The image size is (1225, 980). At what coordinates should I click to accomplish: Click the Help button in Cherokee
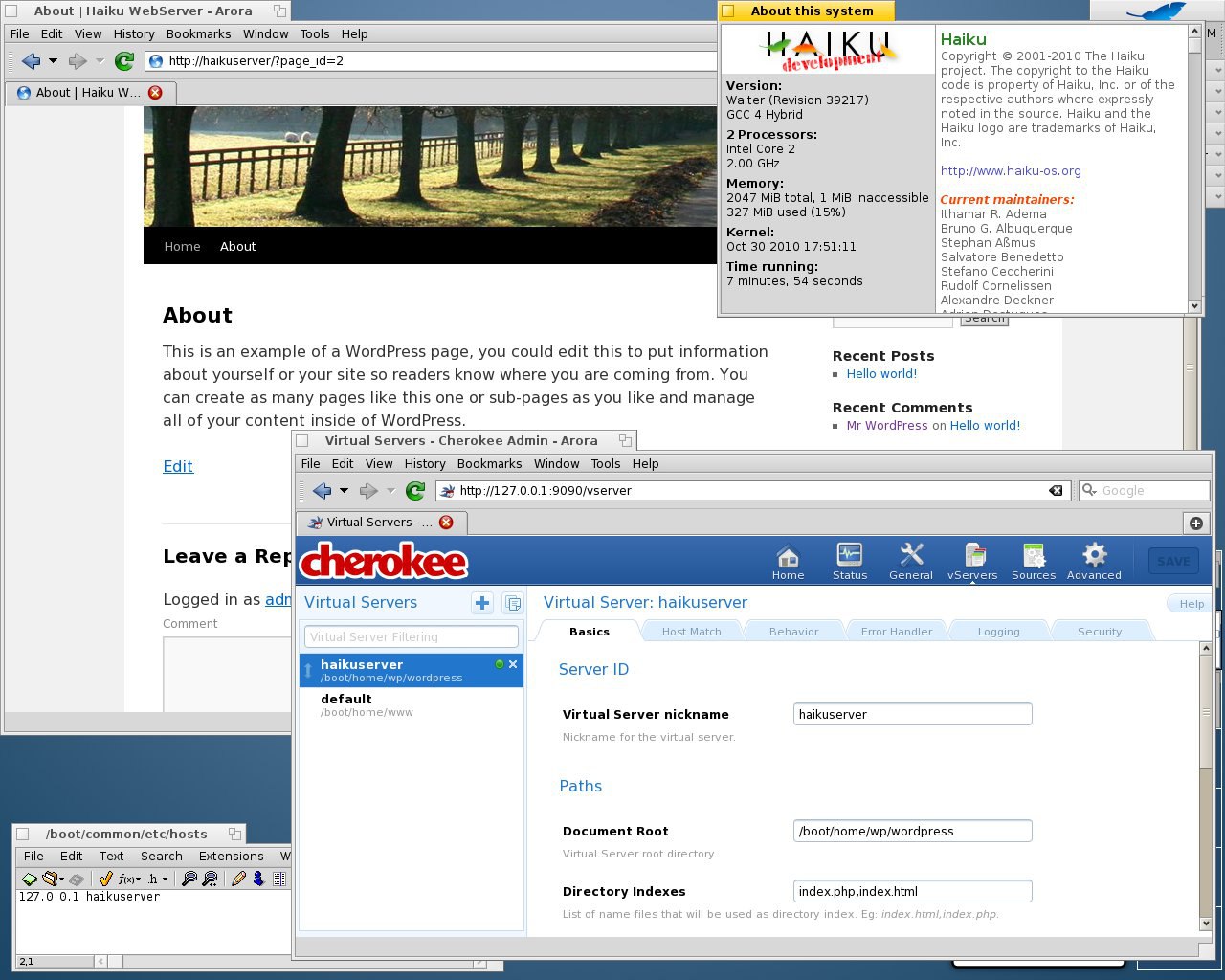pos(1192,604)
